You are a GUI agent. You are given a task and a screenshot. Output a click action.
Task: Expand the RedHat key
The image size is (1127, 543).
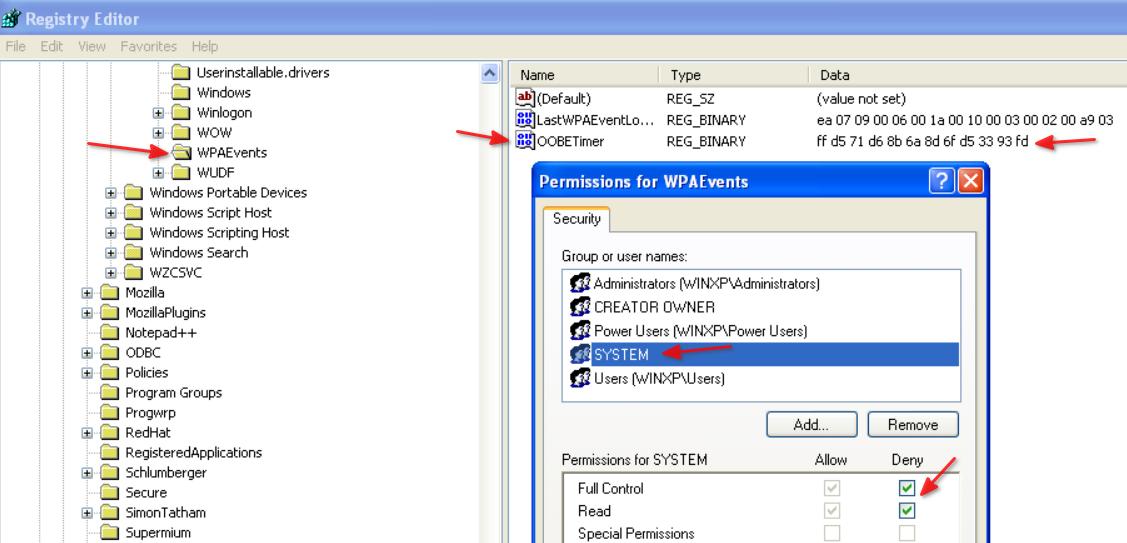pyautogui.click(x=87, y=433)
